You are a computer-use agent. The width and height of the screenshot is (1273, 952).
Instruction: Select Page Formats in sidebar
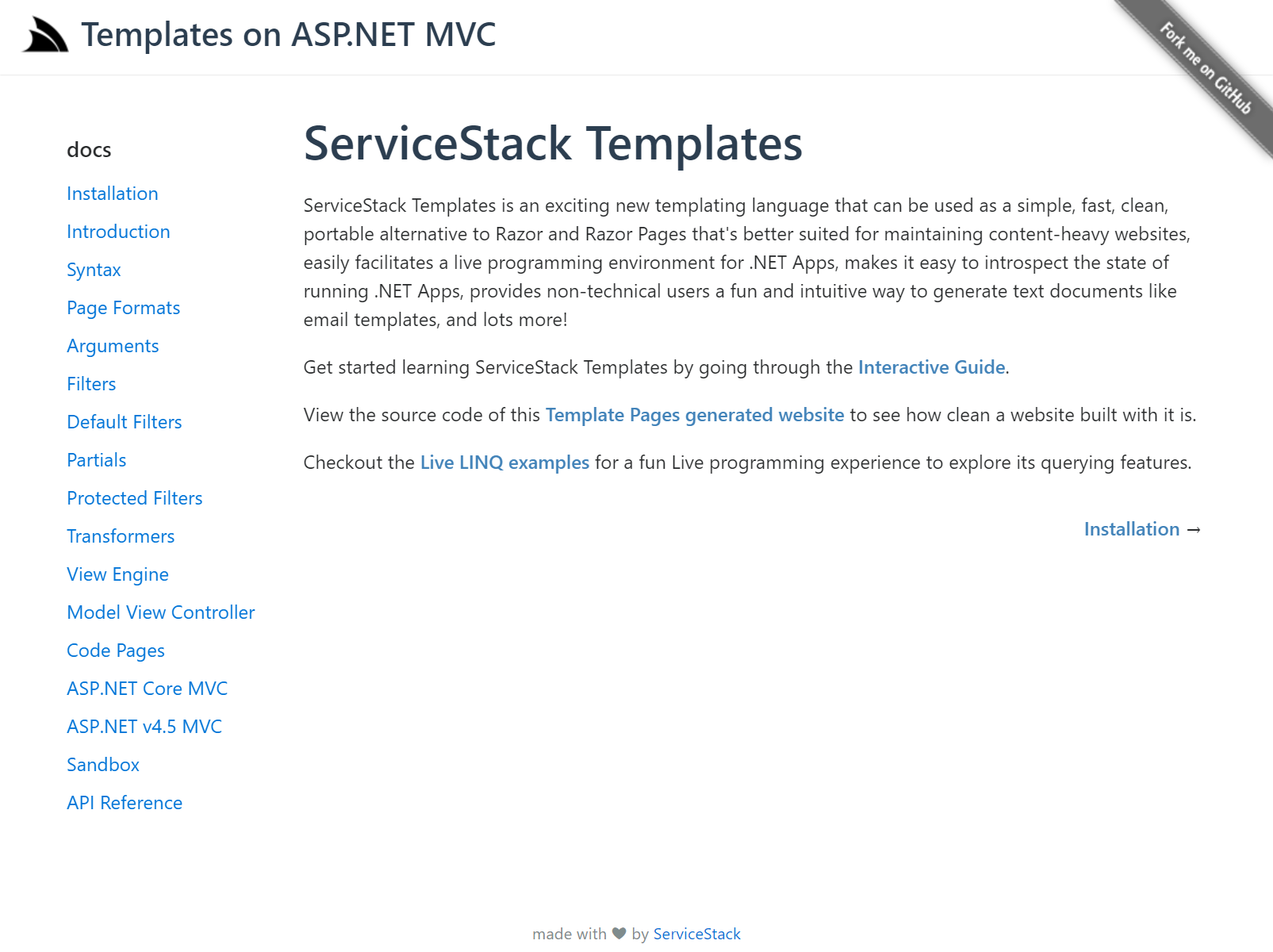[x=123, y=308]
